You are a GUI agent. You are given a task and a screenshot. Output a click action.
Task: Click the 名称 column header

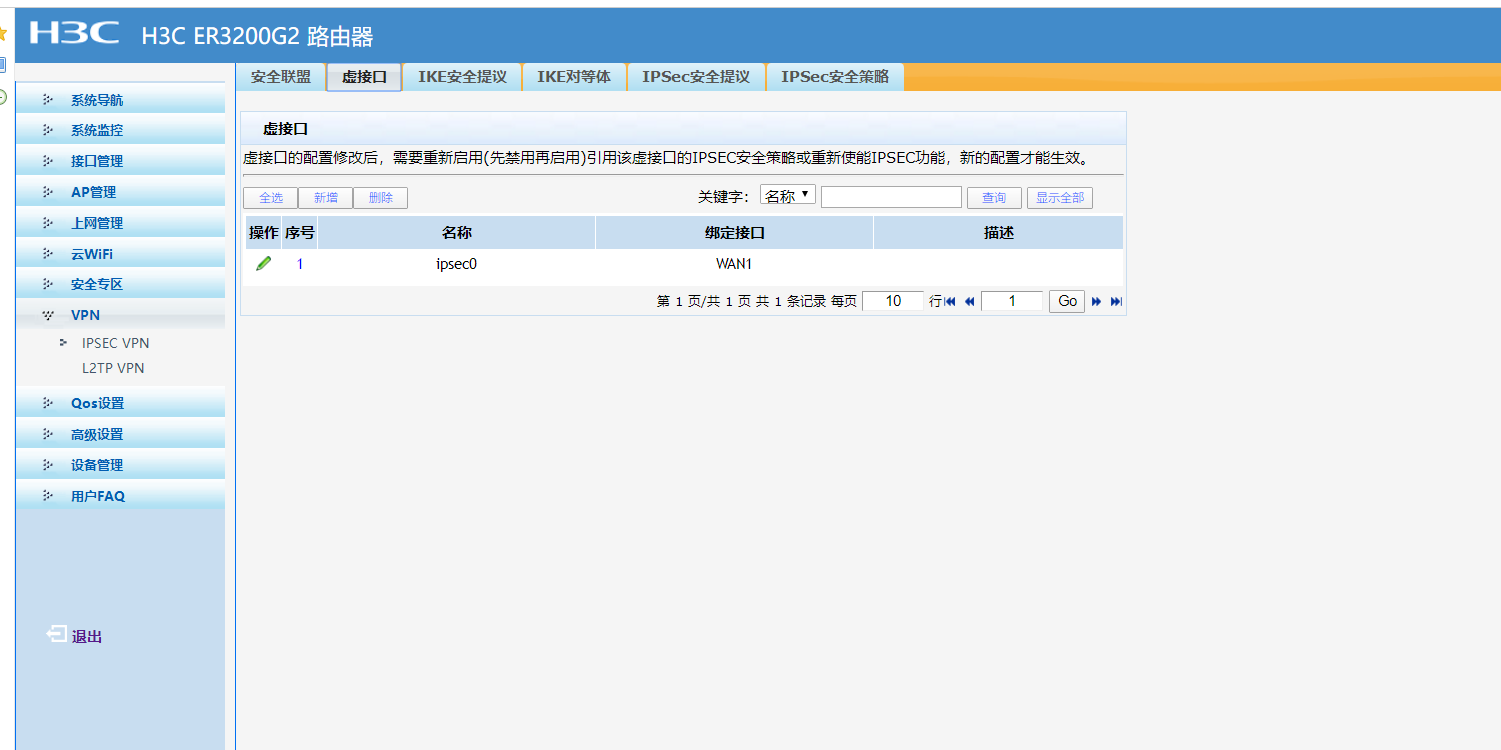pyautogui.click(x=457, y=233)
